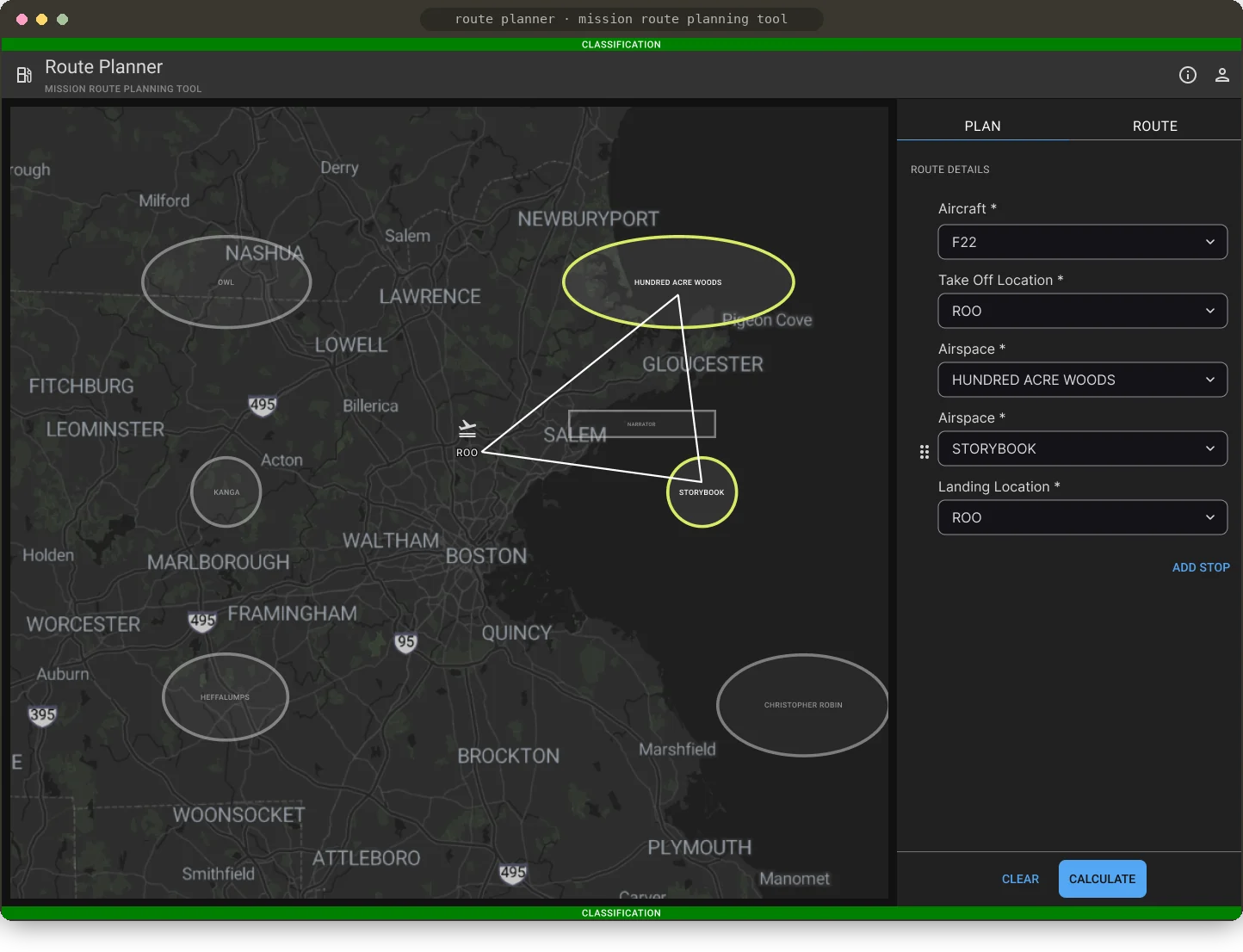
Task: Switch to the PLAN tab
Action: (983, 126)
